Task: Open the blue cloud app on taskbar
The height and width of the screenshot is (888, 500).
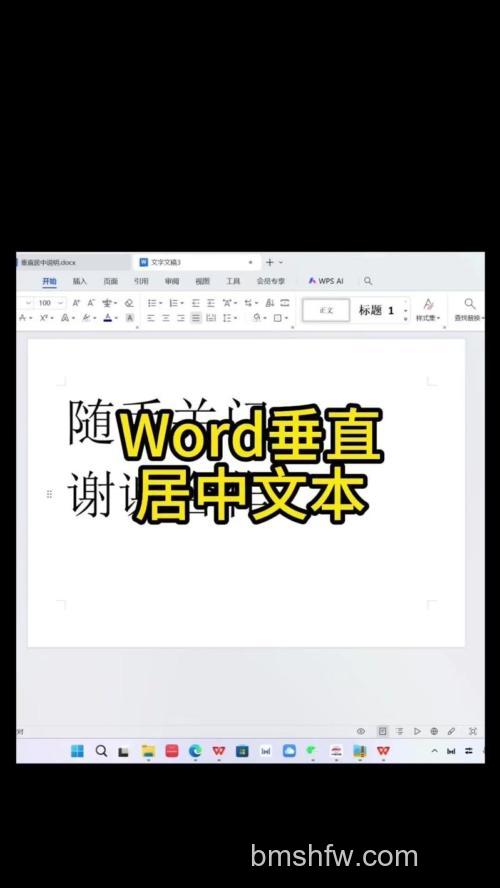Action: (289, 751)
